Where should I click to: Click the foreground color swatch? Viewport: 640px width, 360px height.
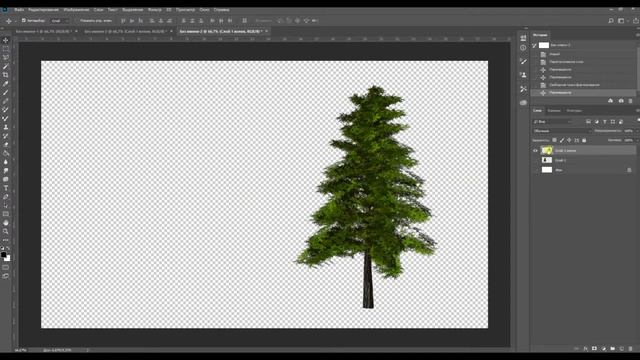4,255
